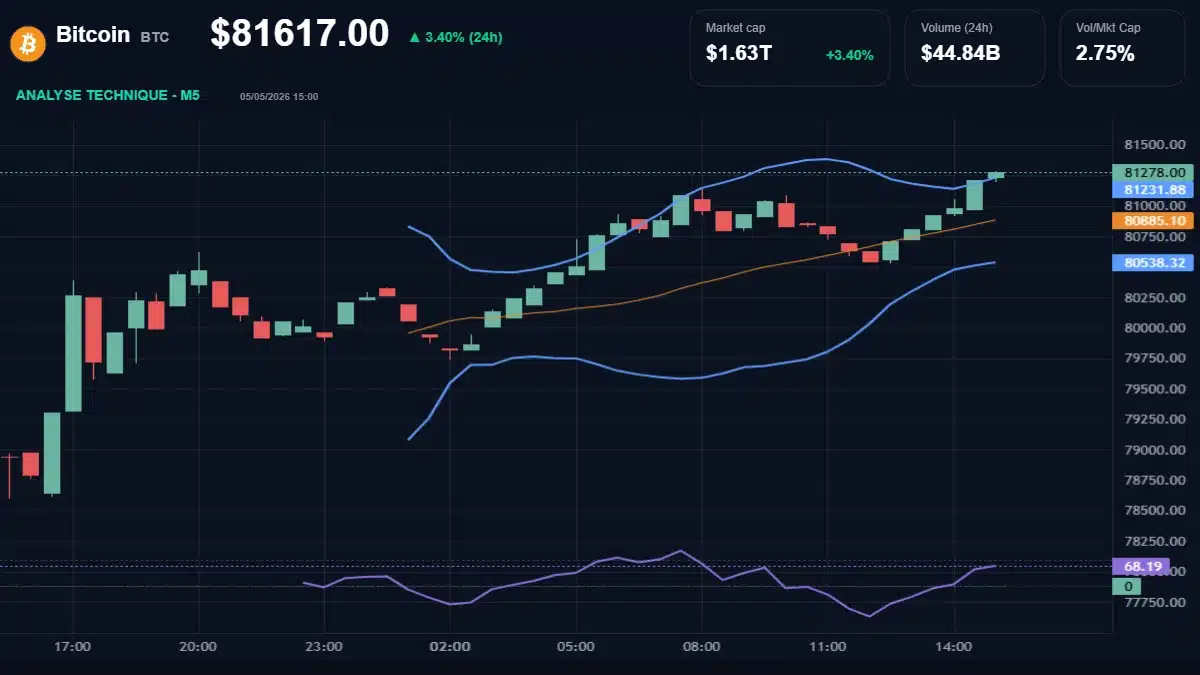Click the $81617.00 current price
This screenshot has height=675, width=1200.
299,34
